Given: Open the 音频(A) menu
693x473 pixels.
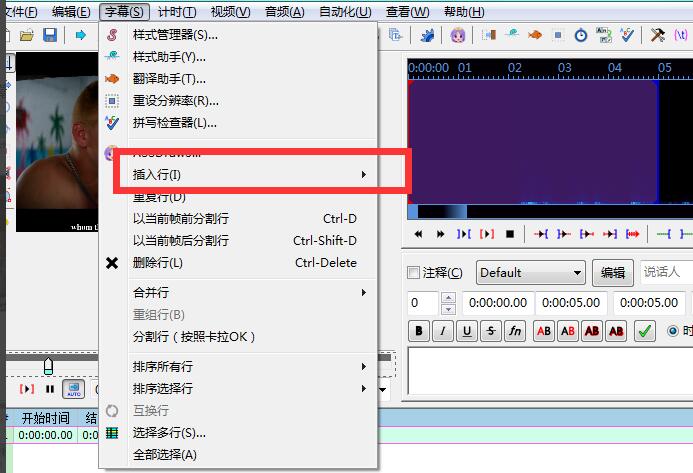Looking at the screenshot, I should [x=285, y=11].
